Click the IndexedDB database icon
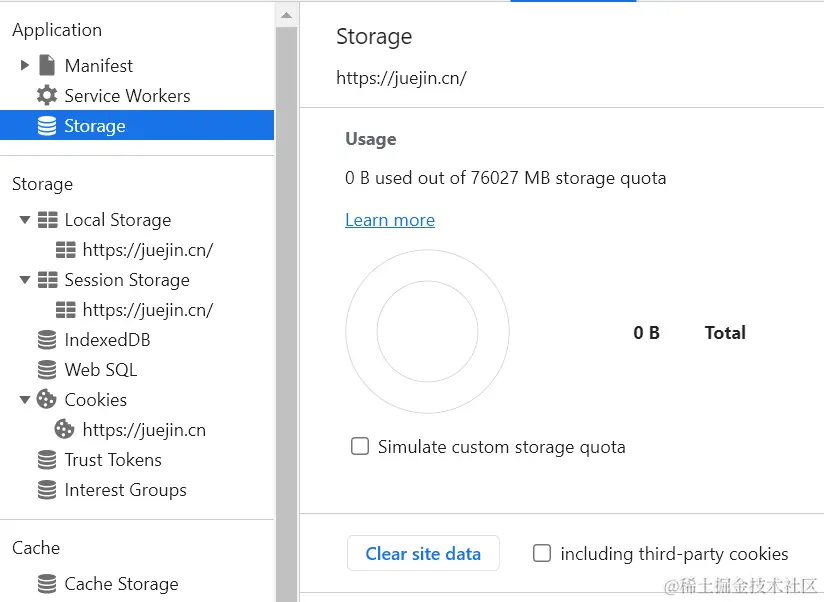The image size is (824, 602). coord(47,340)
